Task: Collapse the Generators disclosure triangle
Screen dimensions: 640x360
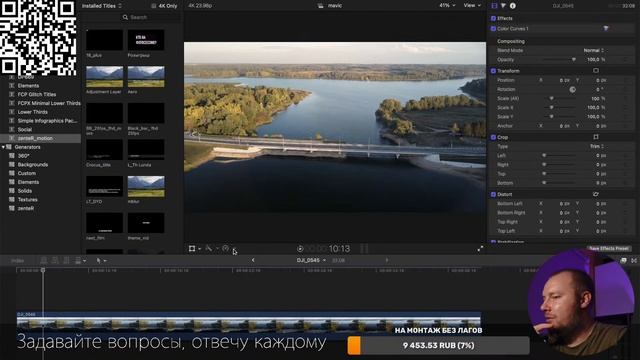Action: [4, 147]
